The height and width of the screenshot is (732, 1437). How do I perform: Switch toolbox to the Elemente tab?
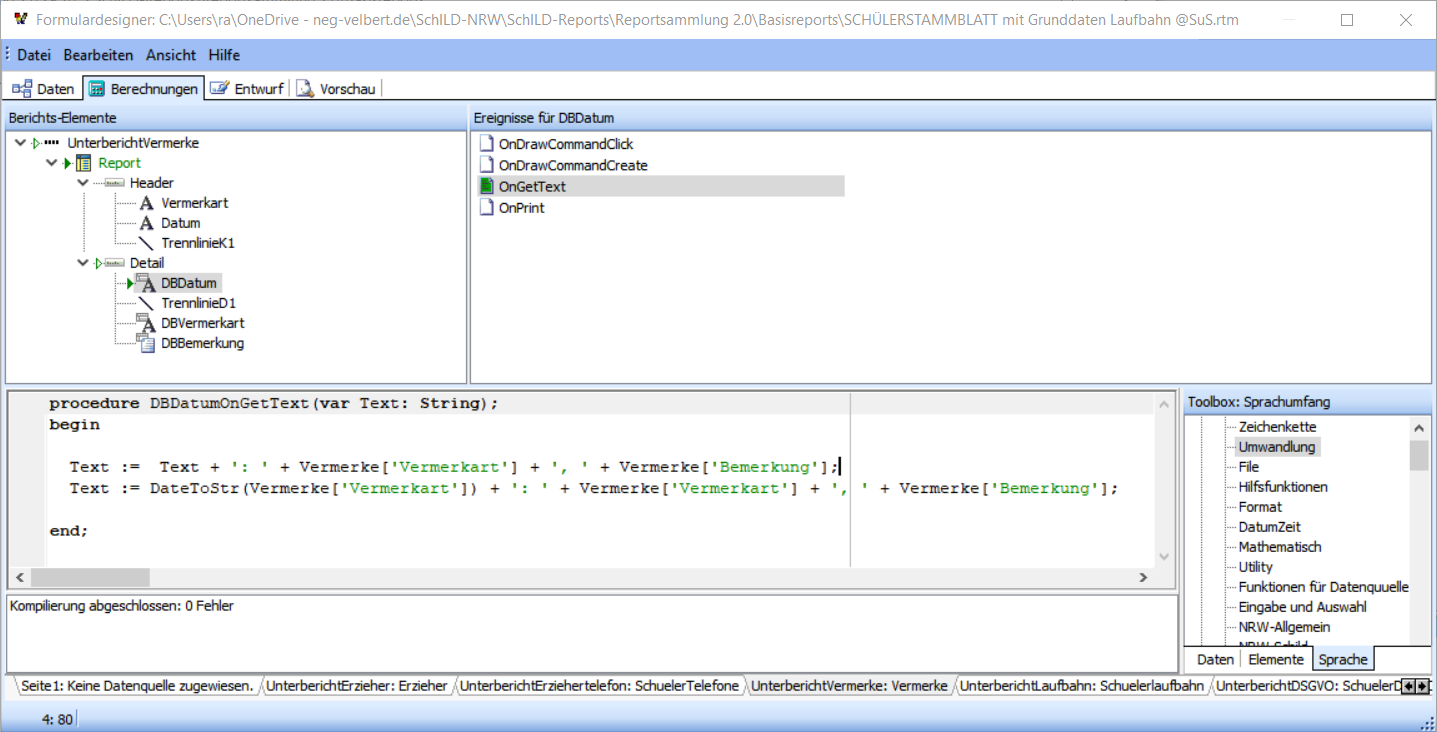(1276, 659)
